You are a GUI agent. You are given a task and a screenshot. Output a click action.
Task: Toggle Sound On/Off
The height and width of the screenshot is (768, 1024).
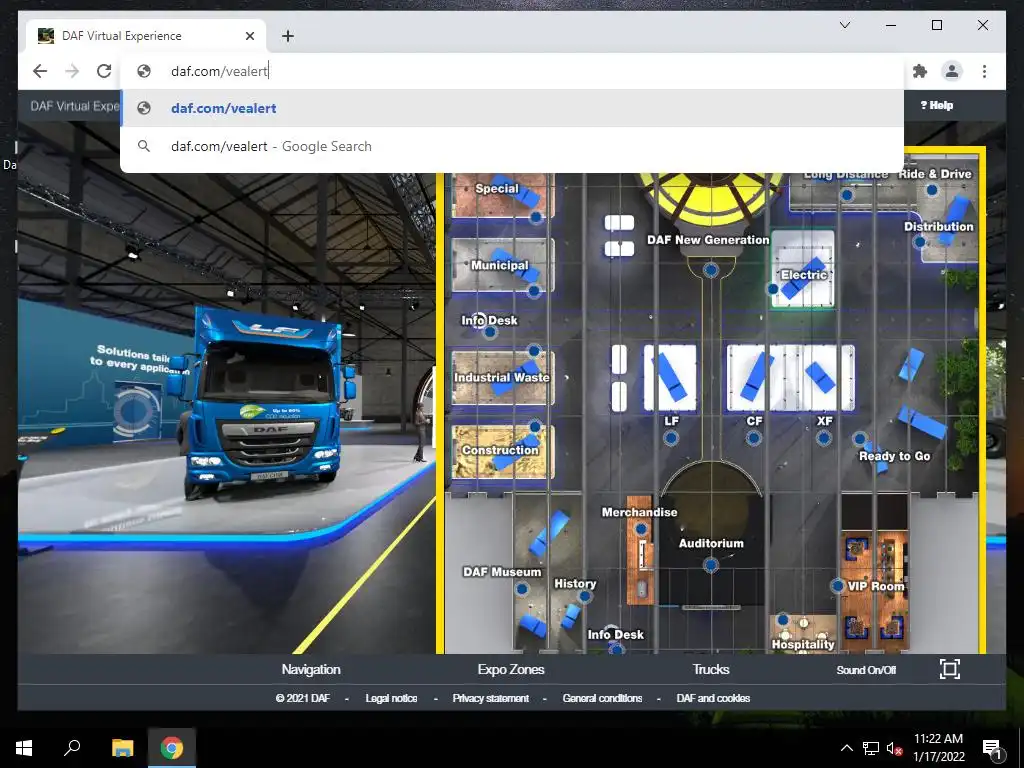[866, 670]
